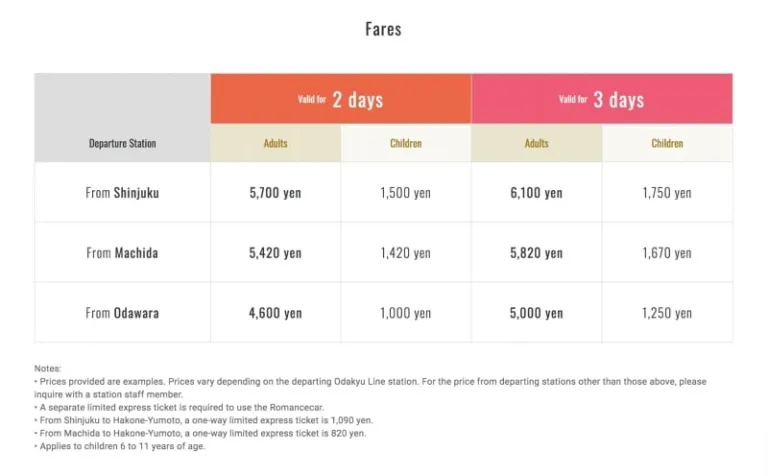Pick the 5,000 yen adult fare

click(536, 313)
